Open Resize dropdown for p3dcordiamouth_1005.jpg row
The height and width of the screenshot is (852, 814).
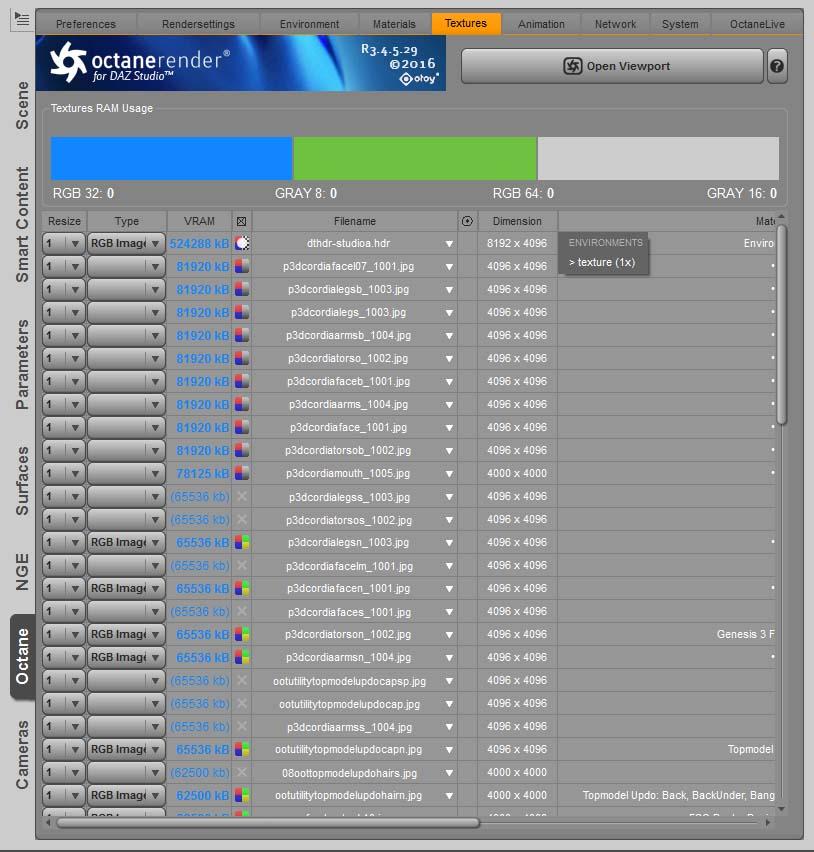[x=64, y=473]
